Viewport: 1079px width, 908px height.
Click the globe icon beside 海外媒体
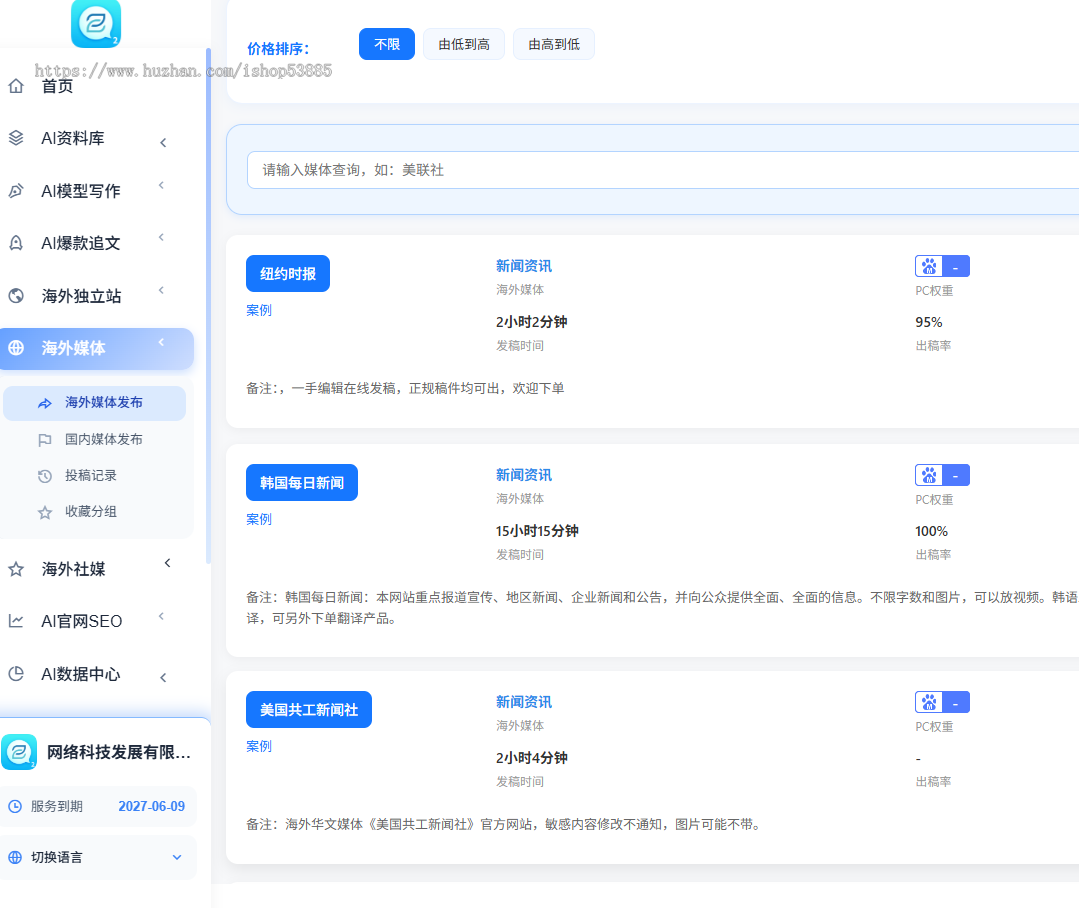16,348
